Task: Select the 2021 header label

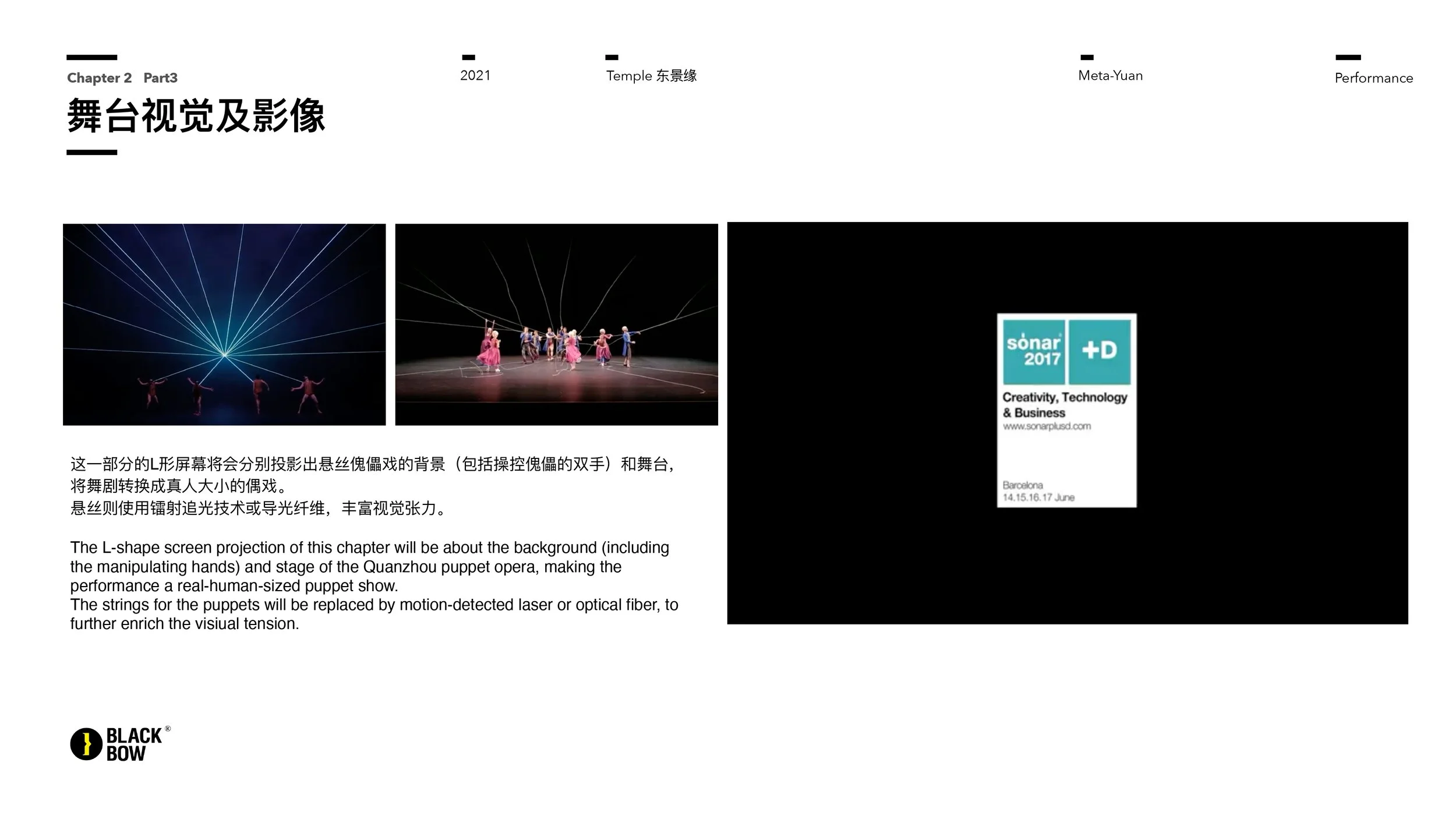Action: point(475,76)
